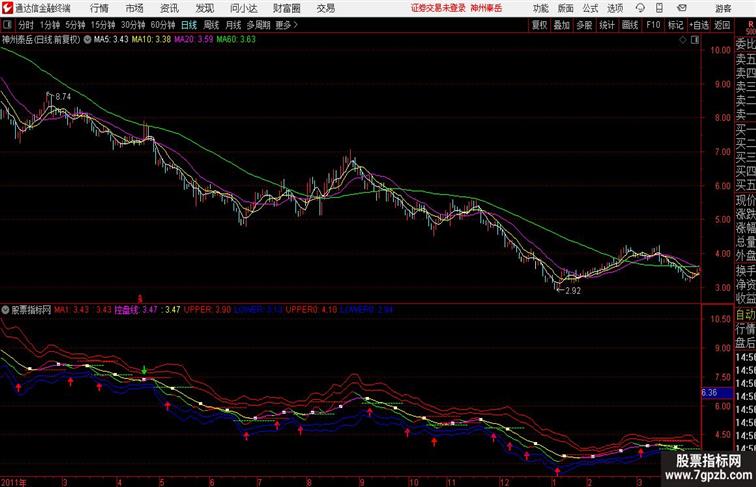The width and height of the screenshot is (756, 487).
Task: Click the diamond icon at chart top-right
Action: pyautogui.click(x=683, y=40)
